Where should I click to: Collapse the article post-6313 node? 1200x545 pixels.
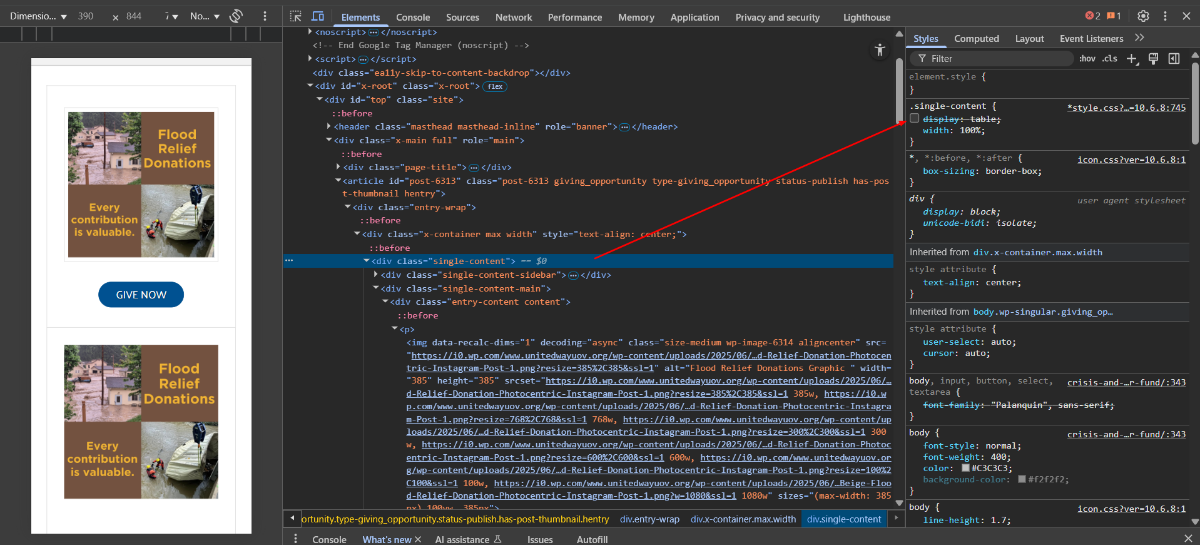[x=336, y=180]
